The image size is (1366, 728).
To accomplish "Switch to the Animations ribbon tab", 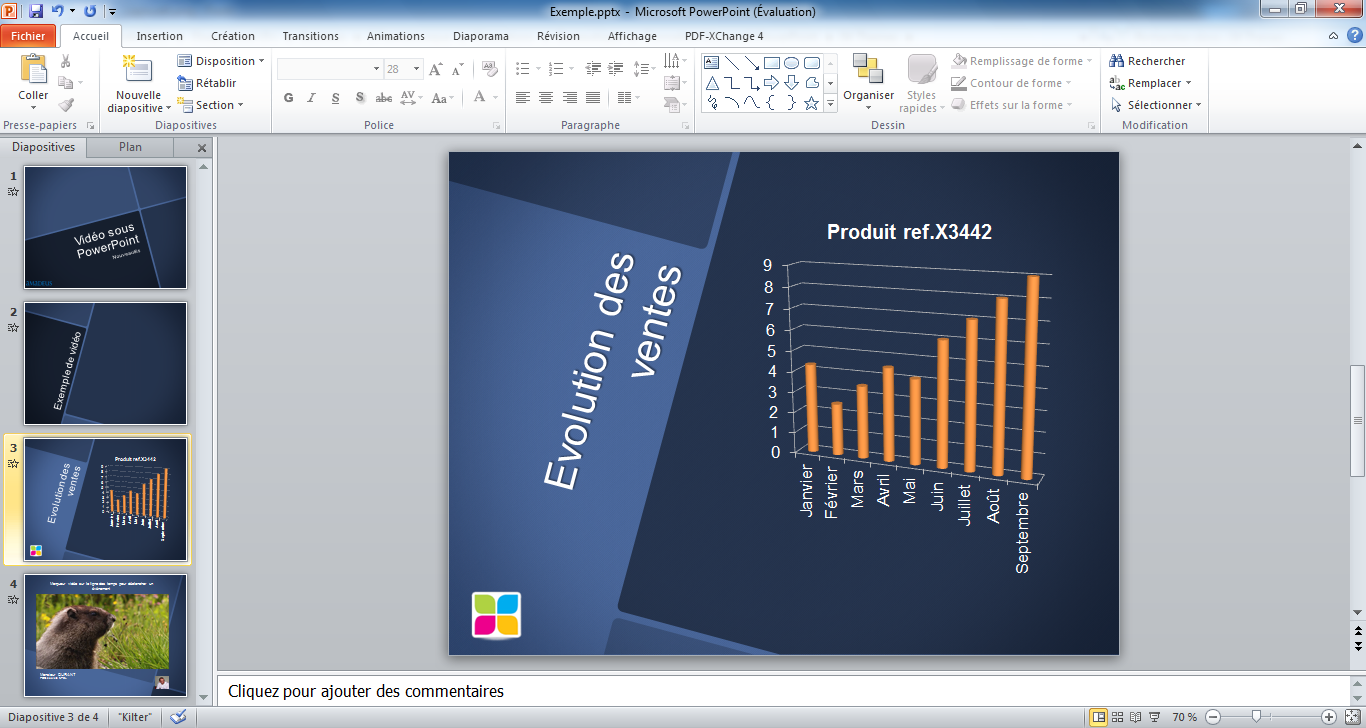I will pyautogui.click(x=395, y=36).
